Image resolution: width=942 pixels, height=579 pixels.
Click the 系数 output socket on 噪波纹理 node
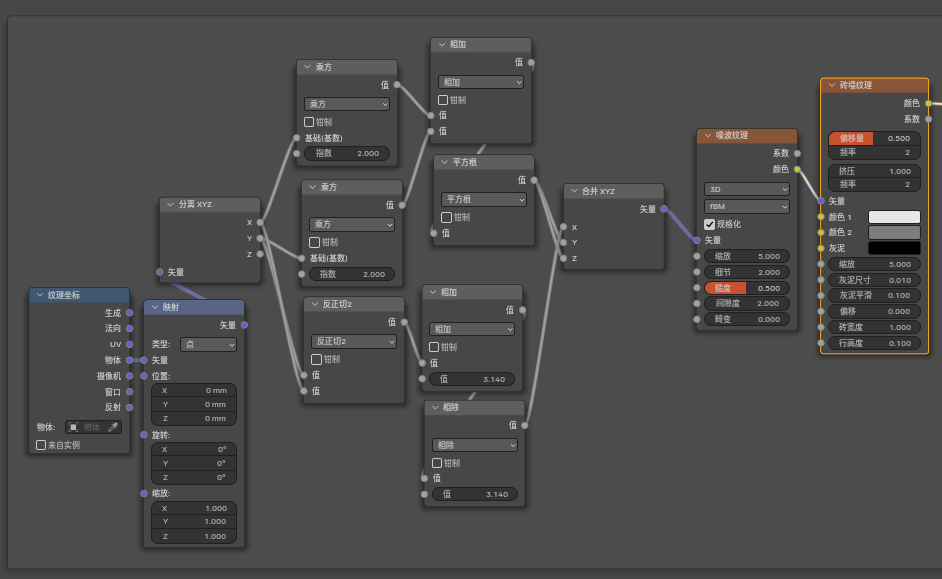[x=797, y=153]
